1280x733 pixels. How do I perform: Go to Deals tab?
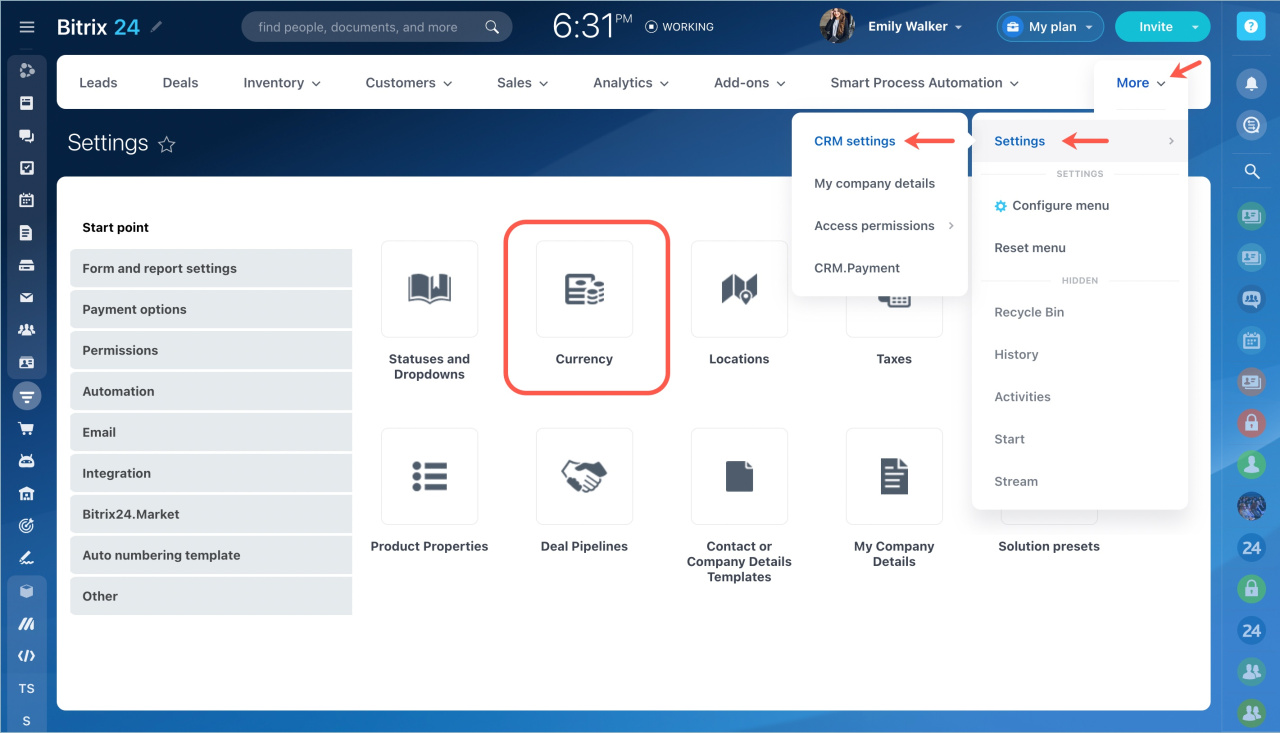[180, 83]
